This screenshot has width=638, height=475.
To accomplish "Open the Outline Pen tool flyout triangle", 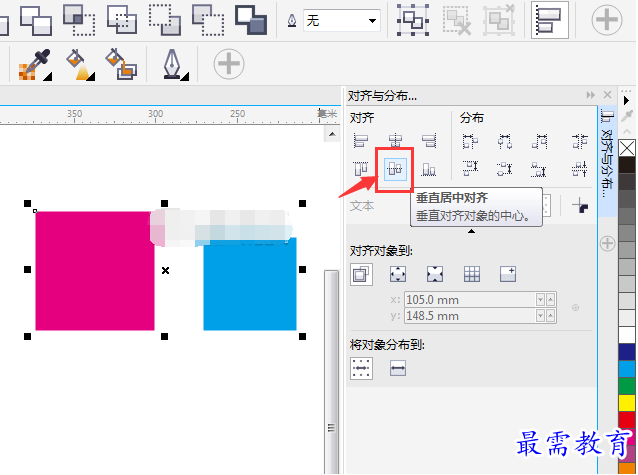I will 185,77.
